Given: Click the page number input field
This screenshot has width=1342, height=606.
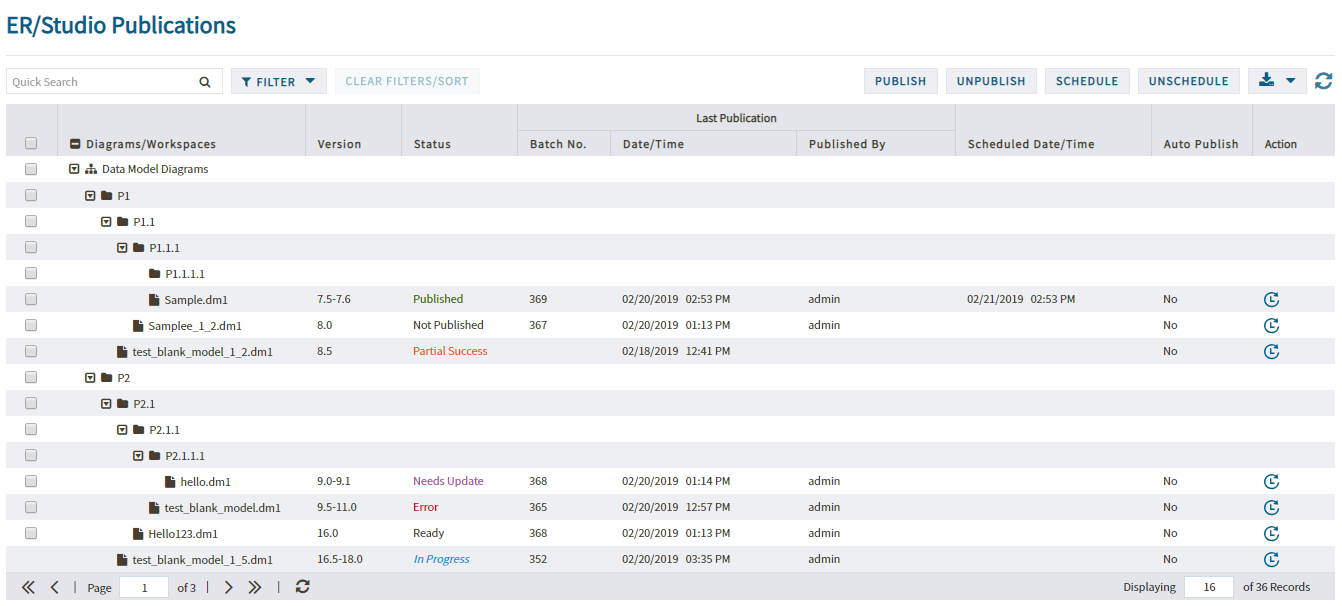Looking at the screenshot, I should [x=144, y=587].
